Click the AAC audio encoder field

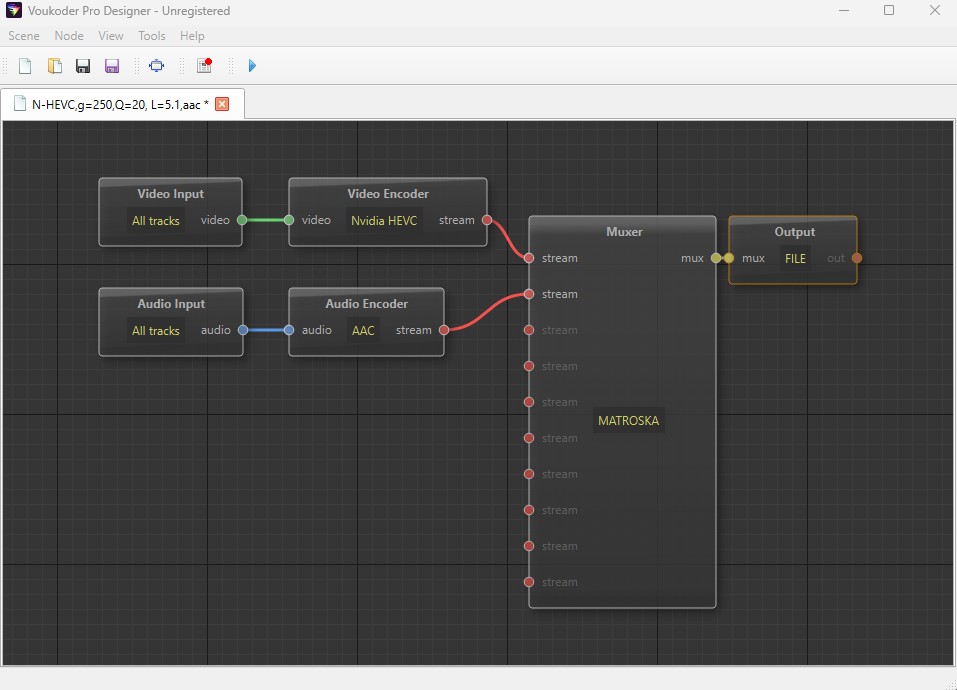pos(363,330)
